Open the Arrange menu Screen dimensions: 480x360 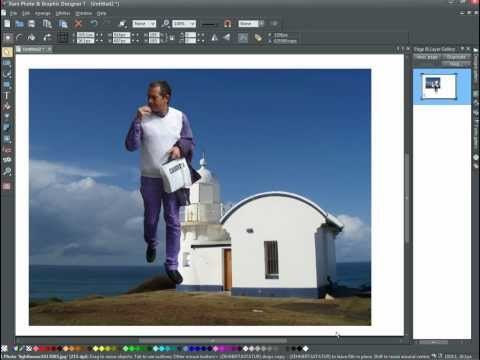43,14
